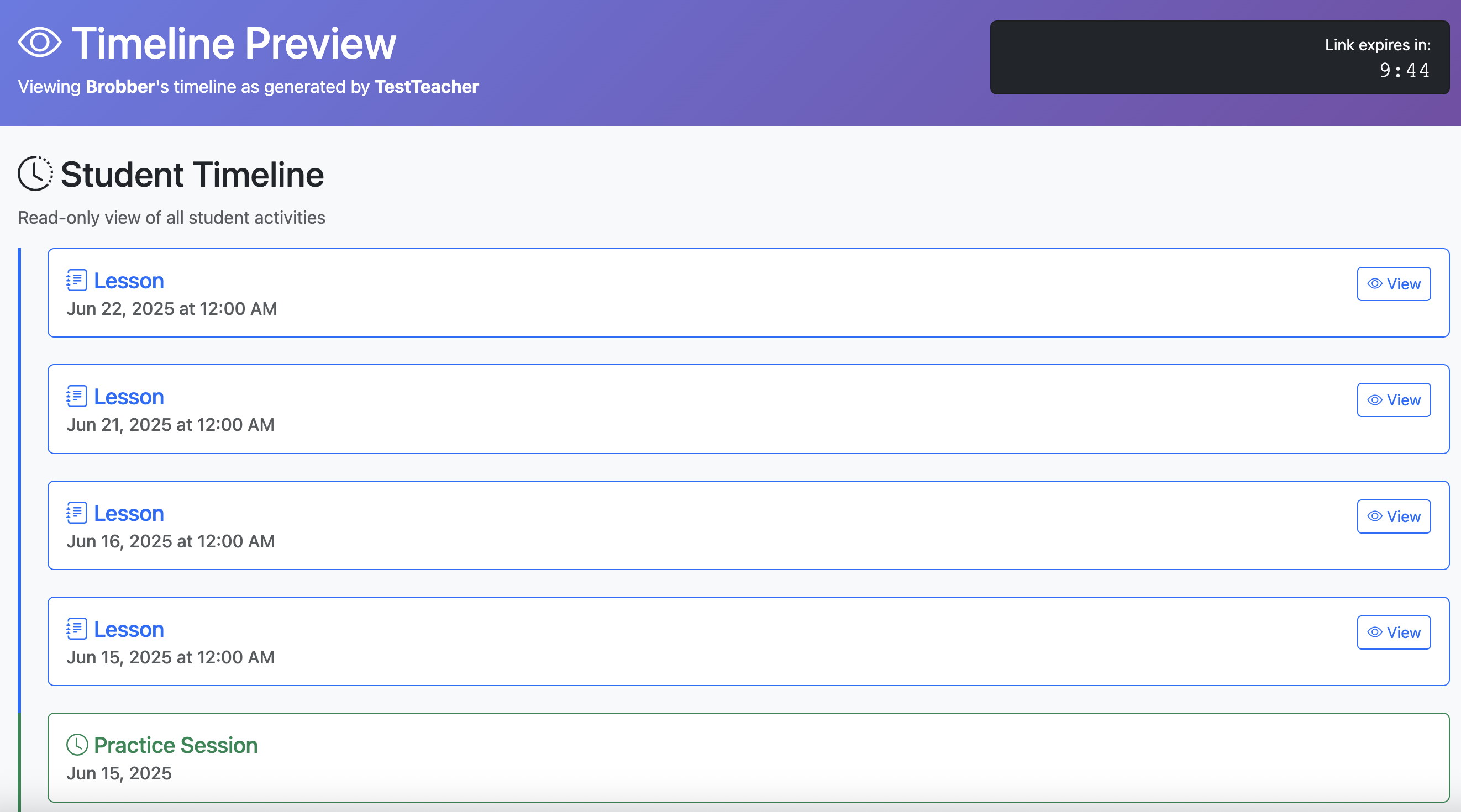
Task: Click the clock icon beside Student Timeline
Action: pyautogui.click(x=35, y=173)
